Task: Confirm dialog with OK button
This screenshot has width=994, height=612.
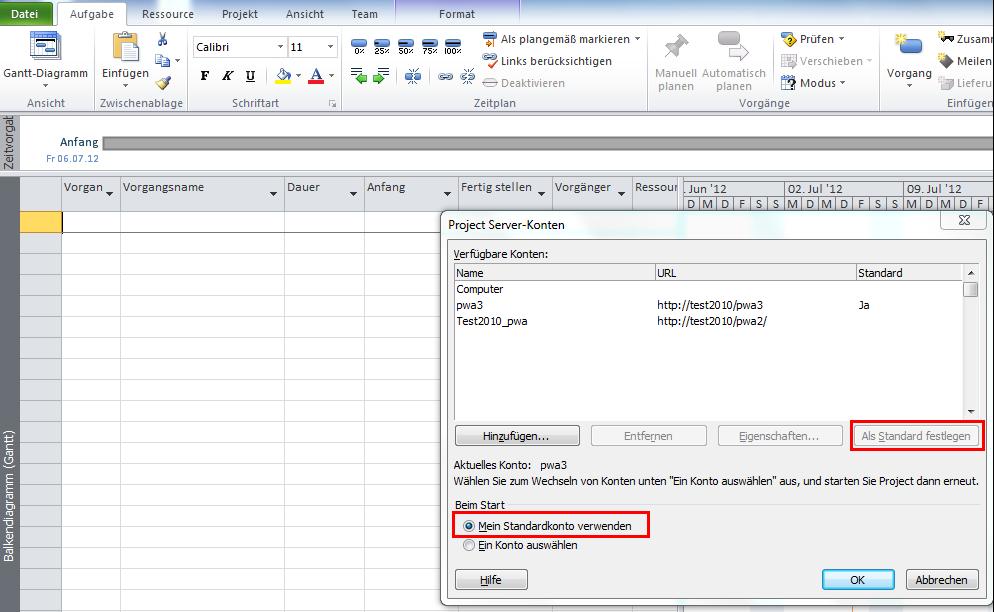Action: point(858,580)
